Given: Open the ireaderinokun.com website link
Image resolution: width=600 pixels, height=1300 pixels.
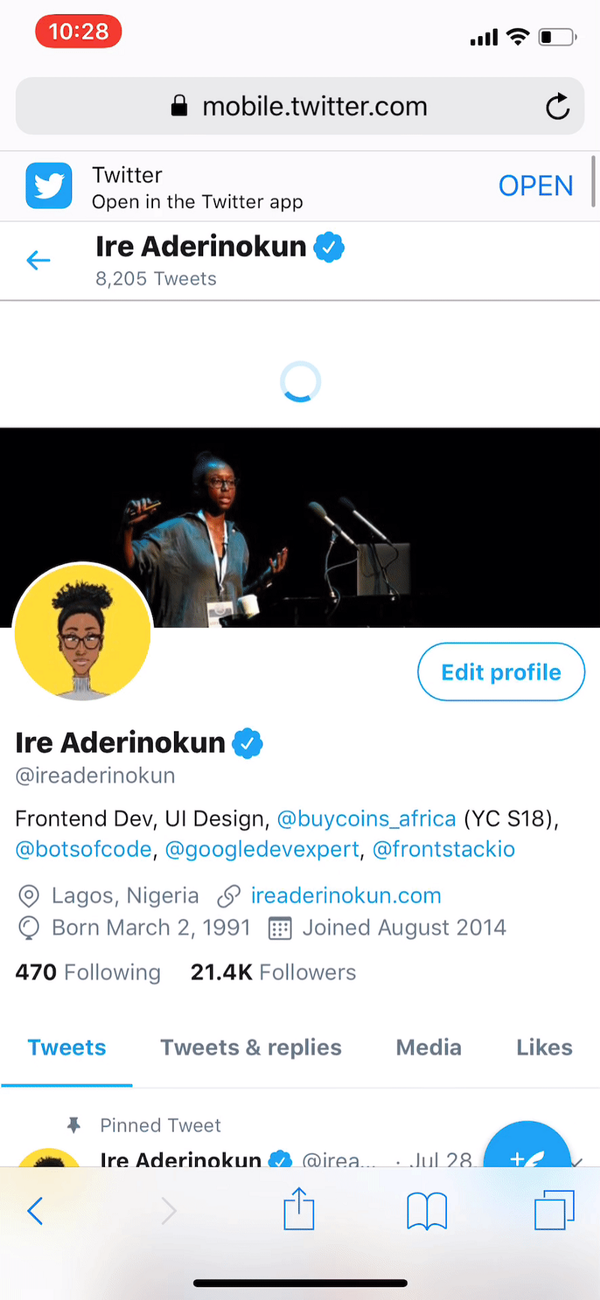Looking at the screenshot, I should click(346, 895).
